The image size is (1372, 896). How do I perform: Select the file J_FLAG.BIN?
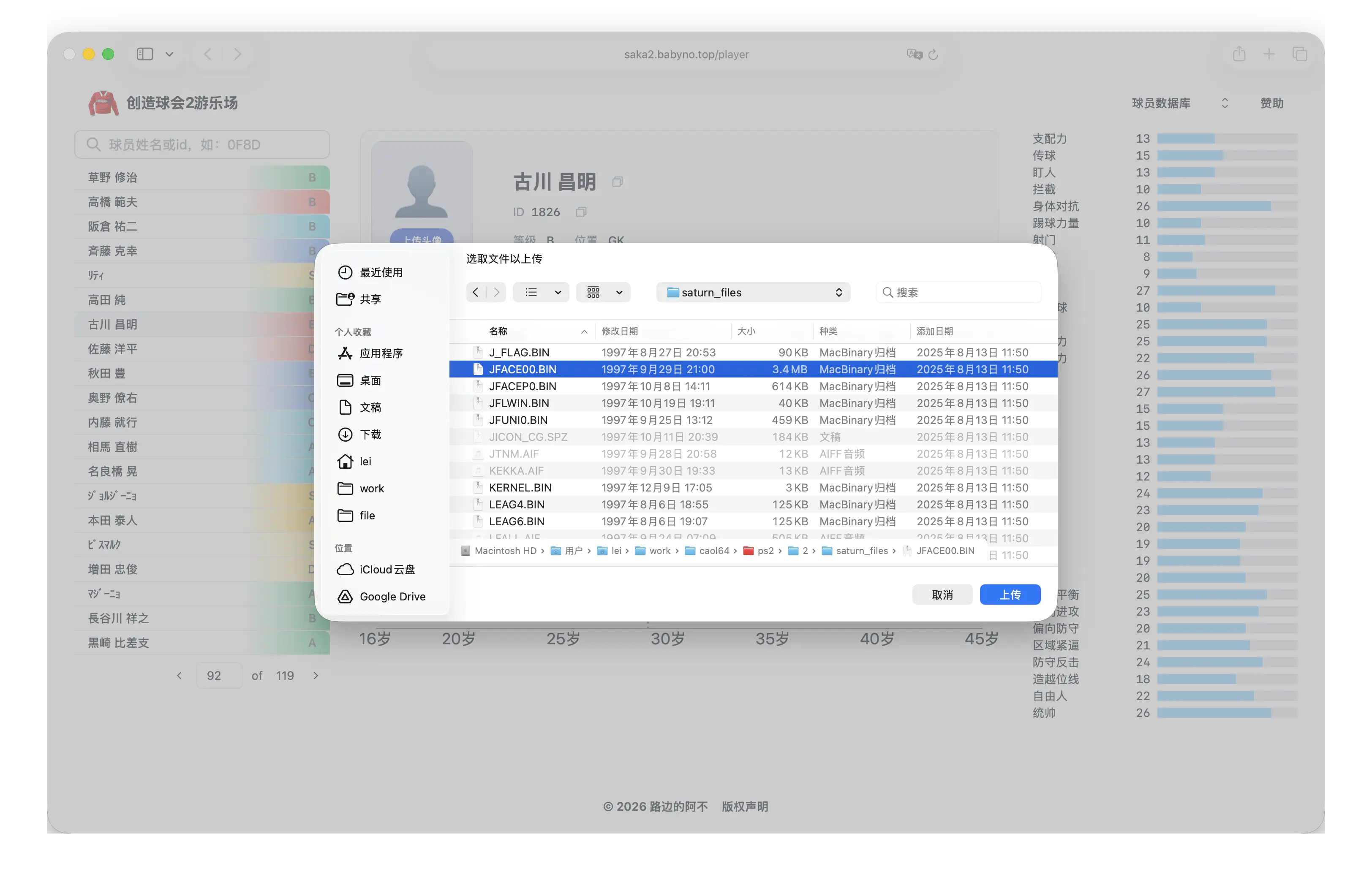pos(753,353)
